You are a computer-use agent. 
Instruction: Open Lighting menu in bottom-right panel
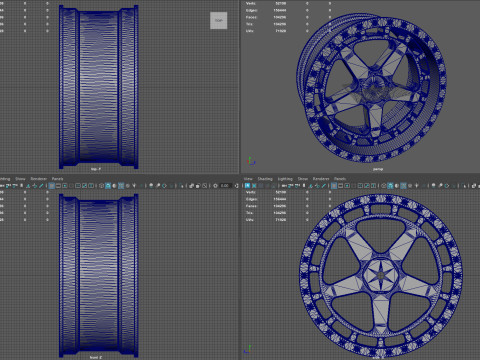[285, 179]
